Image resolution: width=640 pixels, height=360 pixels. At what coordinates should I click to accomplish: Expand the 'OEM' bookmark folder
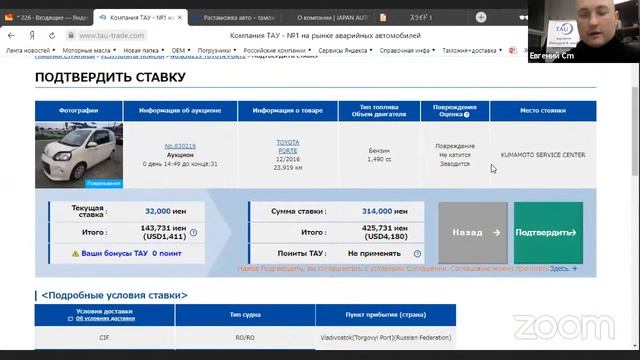pyautogui.click(x=181, y=50)
